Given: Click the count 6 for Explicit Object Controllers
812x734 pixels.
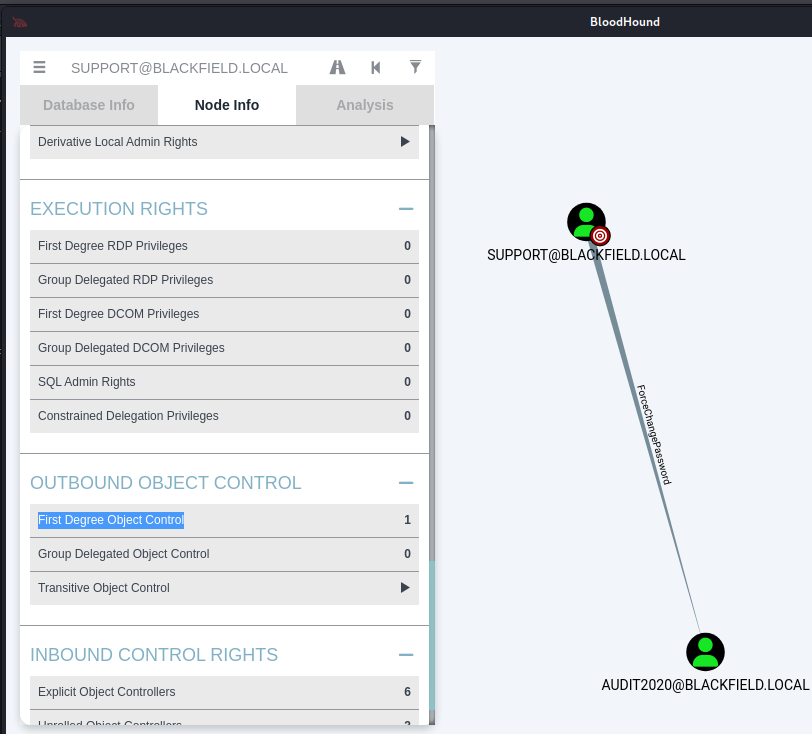Looking at the screenshot, I should click(408, 692).
